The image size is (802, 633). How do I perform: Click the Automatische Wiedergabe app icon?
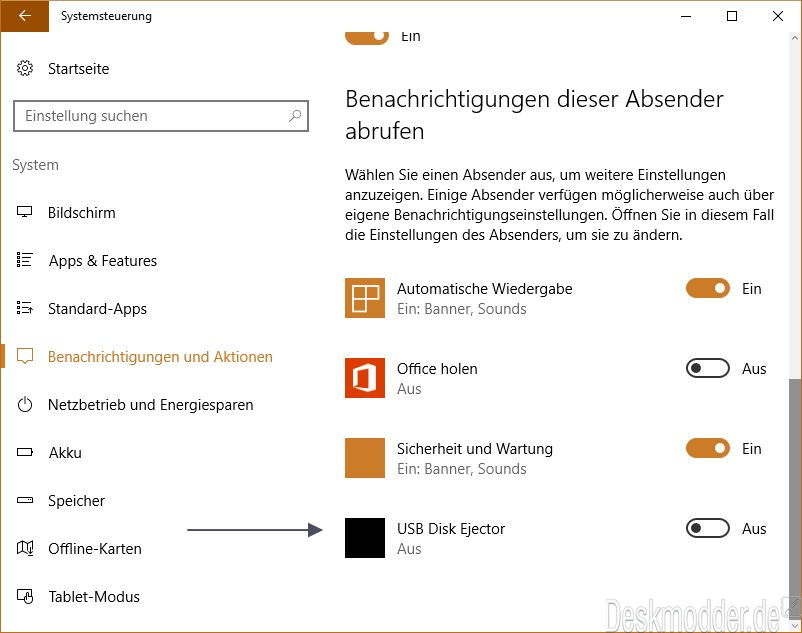(365, 298)
